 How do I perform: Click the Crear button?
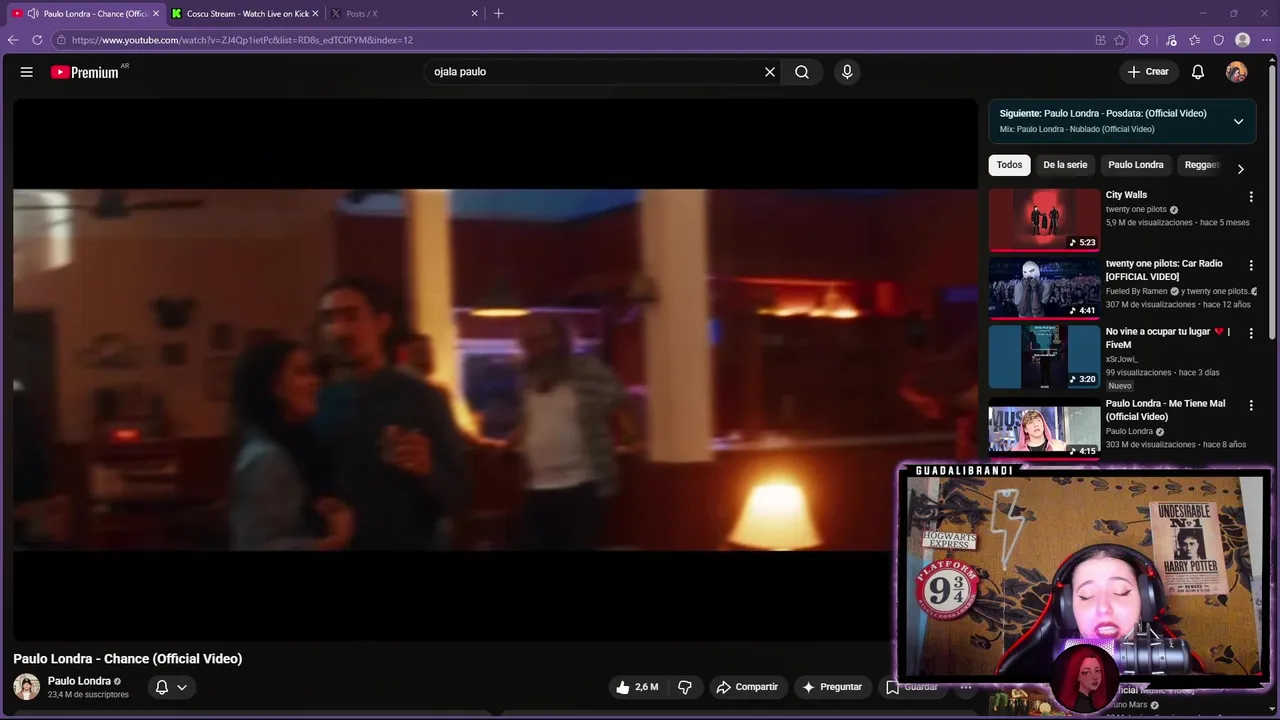tap(1148, 72)
